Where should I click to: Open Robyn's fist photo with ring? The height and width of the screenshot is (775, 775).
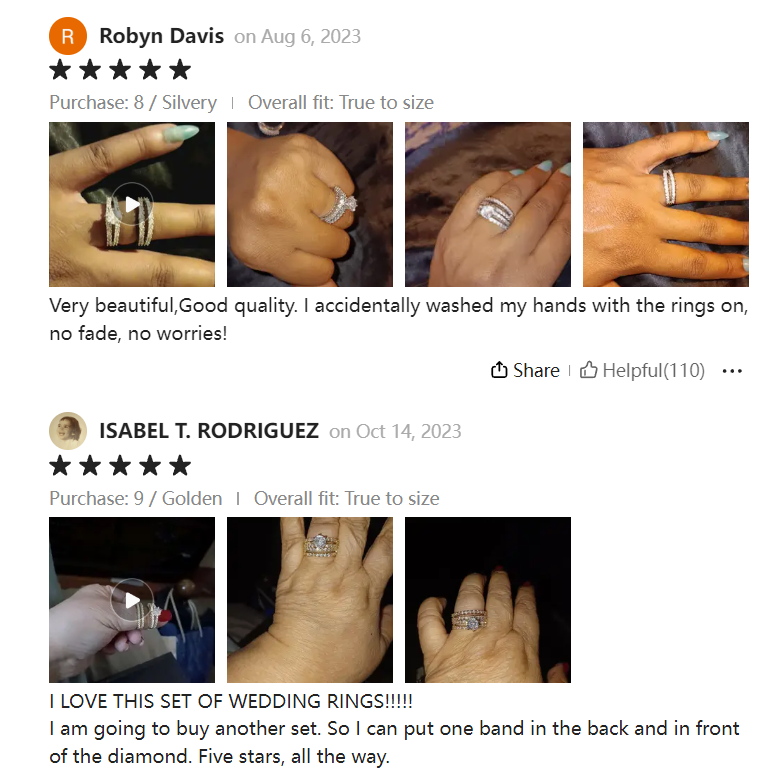click(x=310, y=204)
